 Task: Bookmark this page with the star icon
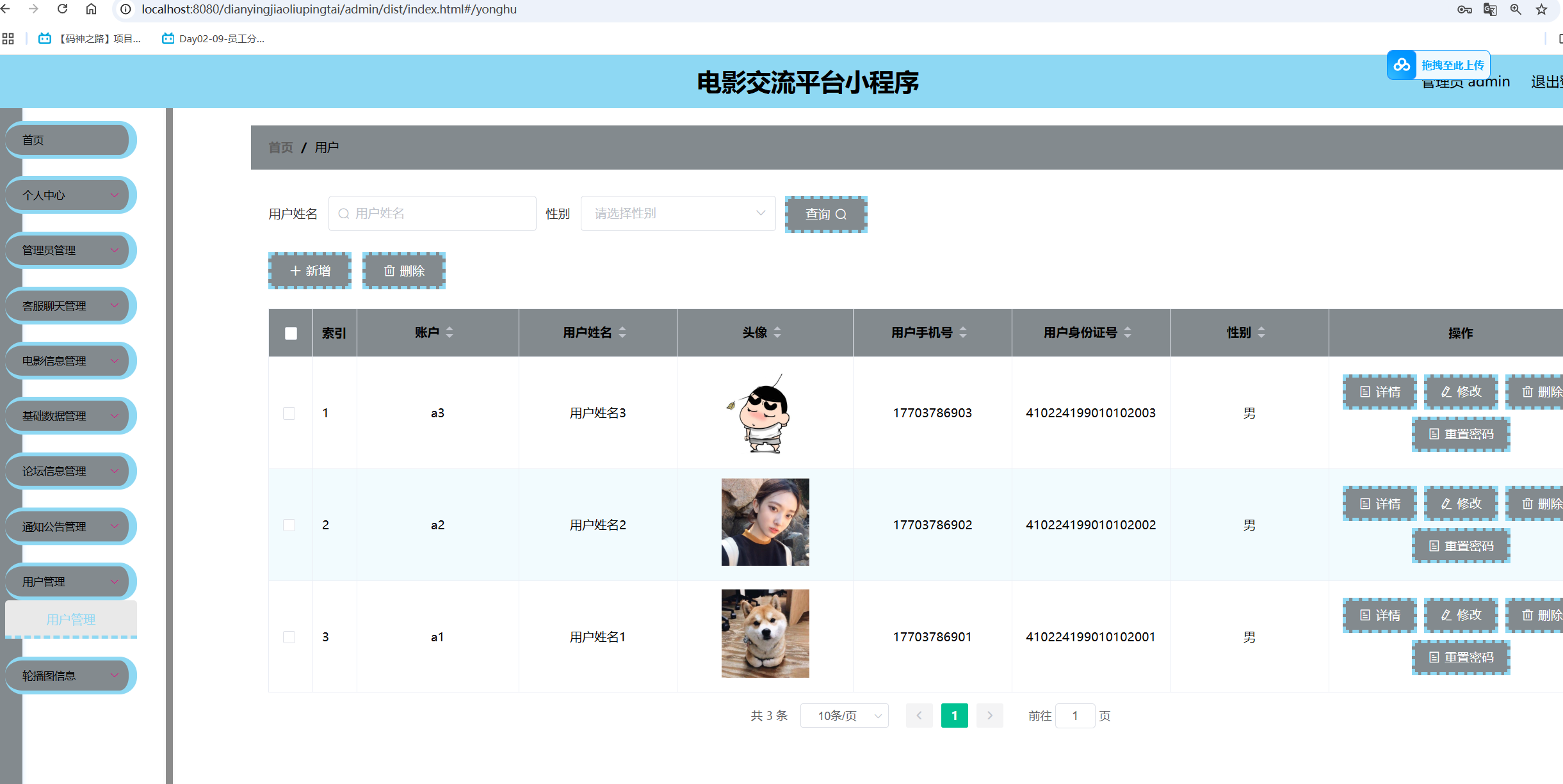point(1541,10)
